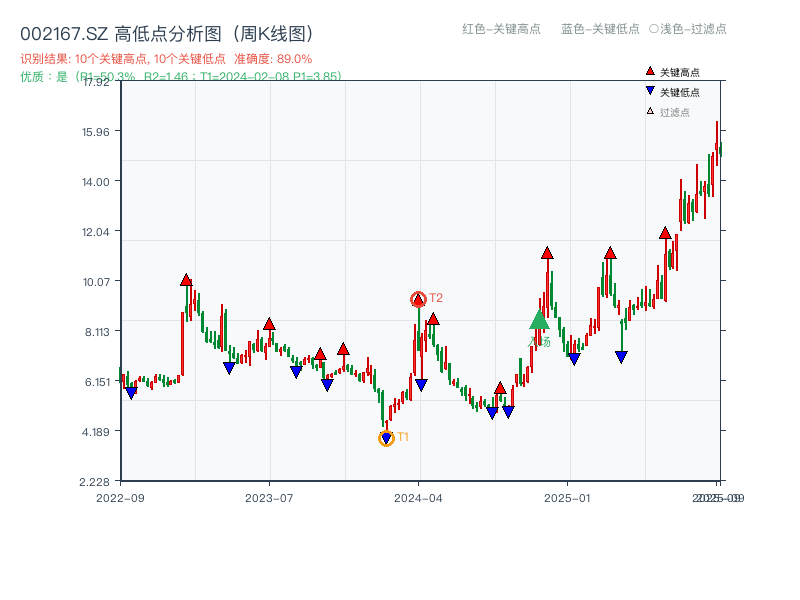
Task: Click the blue low triangle directly below T2
Action: pos(421,385)
